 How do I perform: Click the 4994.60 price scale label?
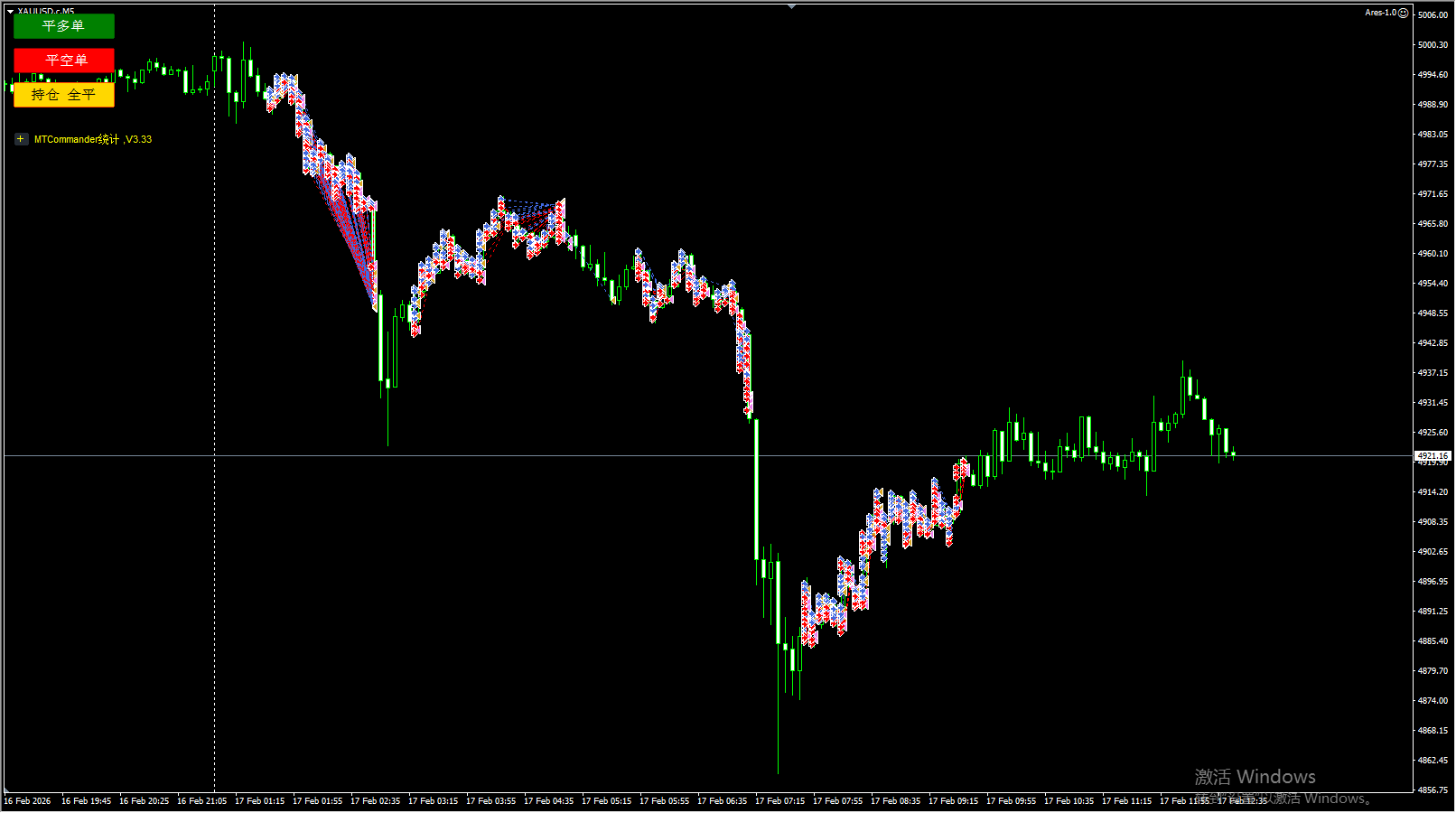tap(1433, 75)
